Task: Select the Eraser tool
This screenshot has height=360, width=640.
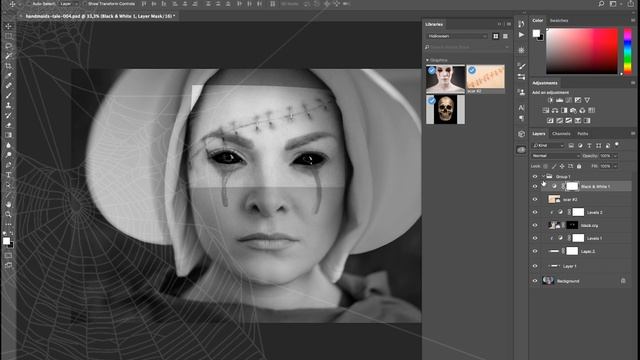Action: click(x=8, y=125)
